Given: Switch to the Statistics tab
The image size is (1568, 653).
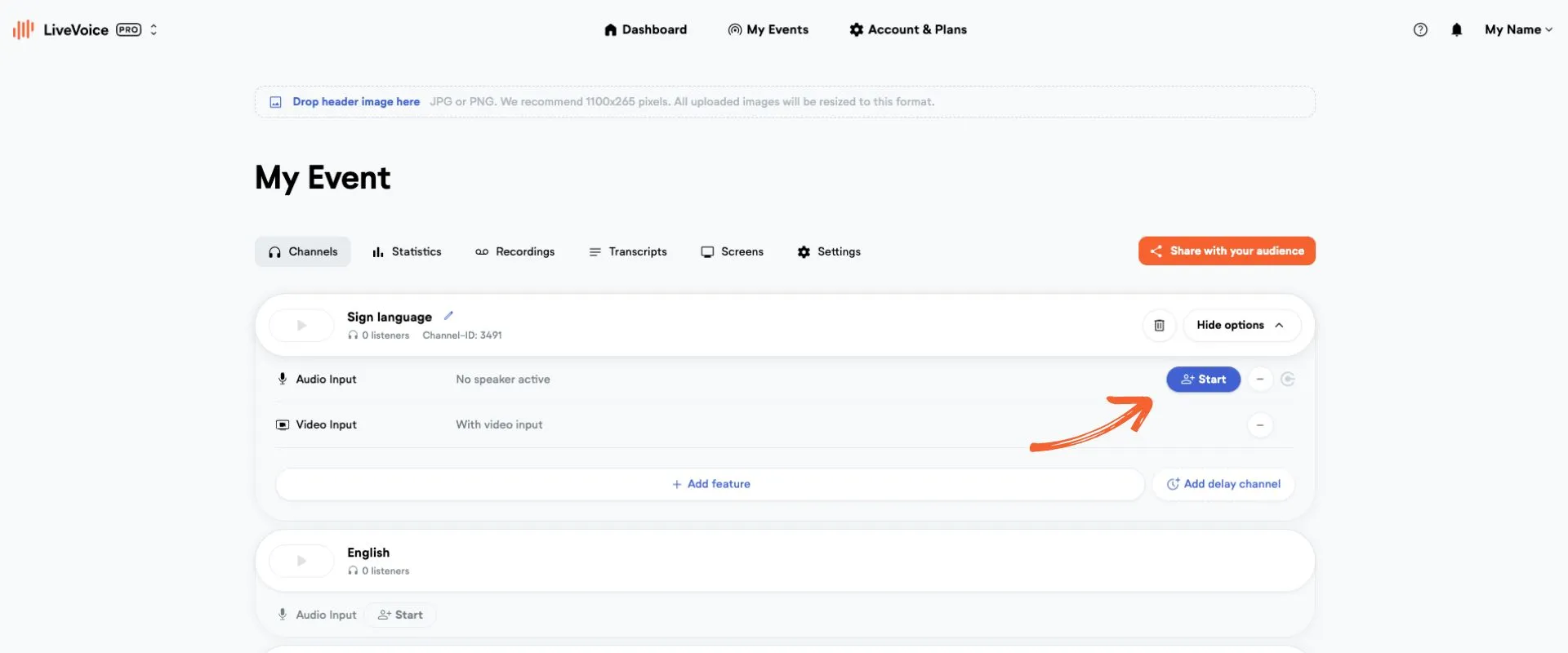Looking at the screenshot, I should (407, 251).
